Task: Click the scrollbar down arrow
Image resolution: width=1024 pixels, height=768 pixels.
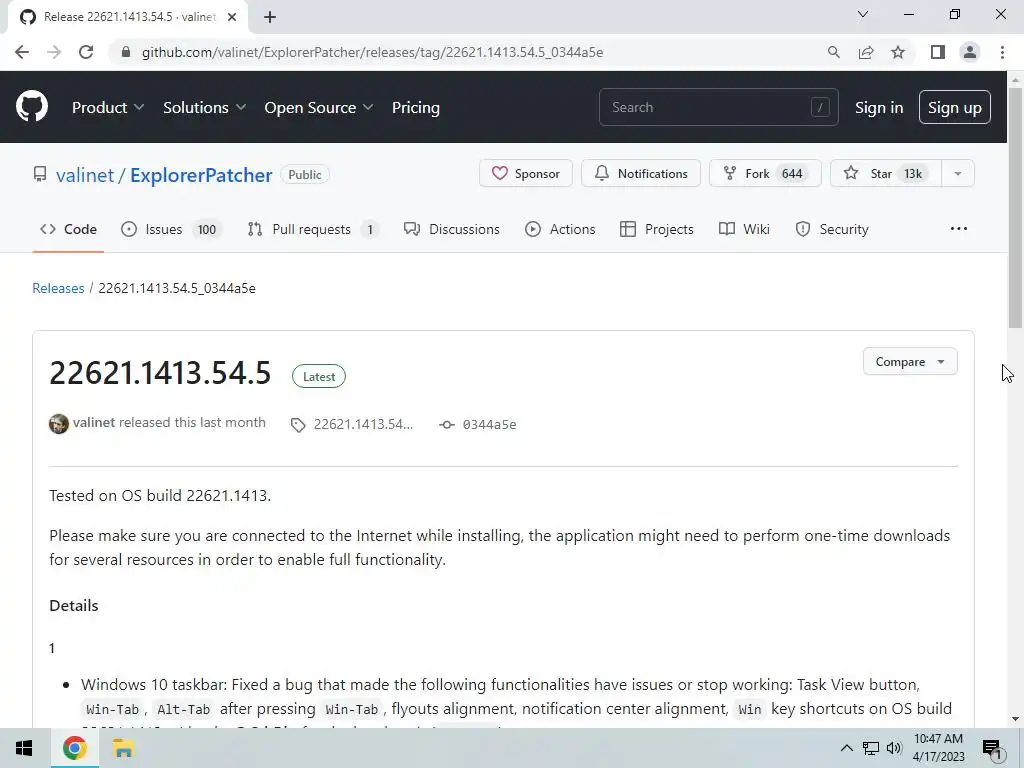Action: pos(1015,719)
